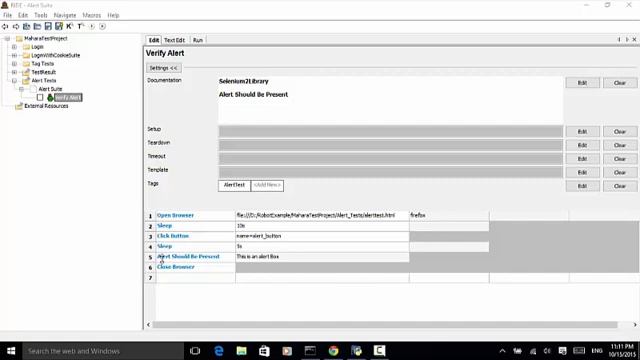Select the Edit tab
Image resolution: width=640 pixels, height=360 pixels.
pyautogui.click(x=153, y=40)
